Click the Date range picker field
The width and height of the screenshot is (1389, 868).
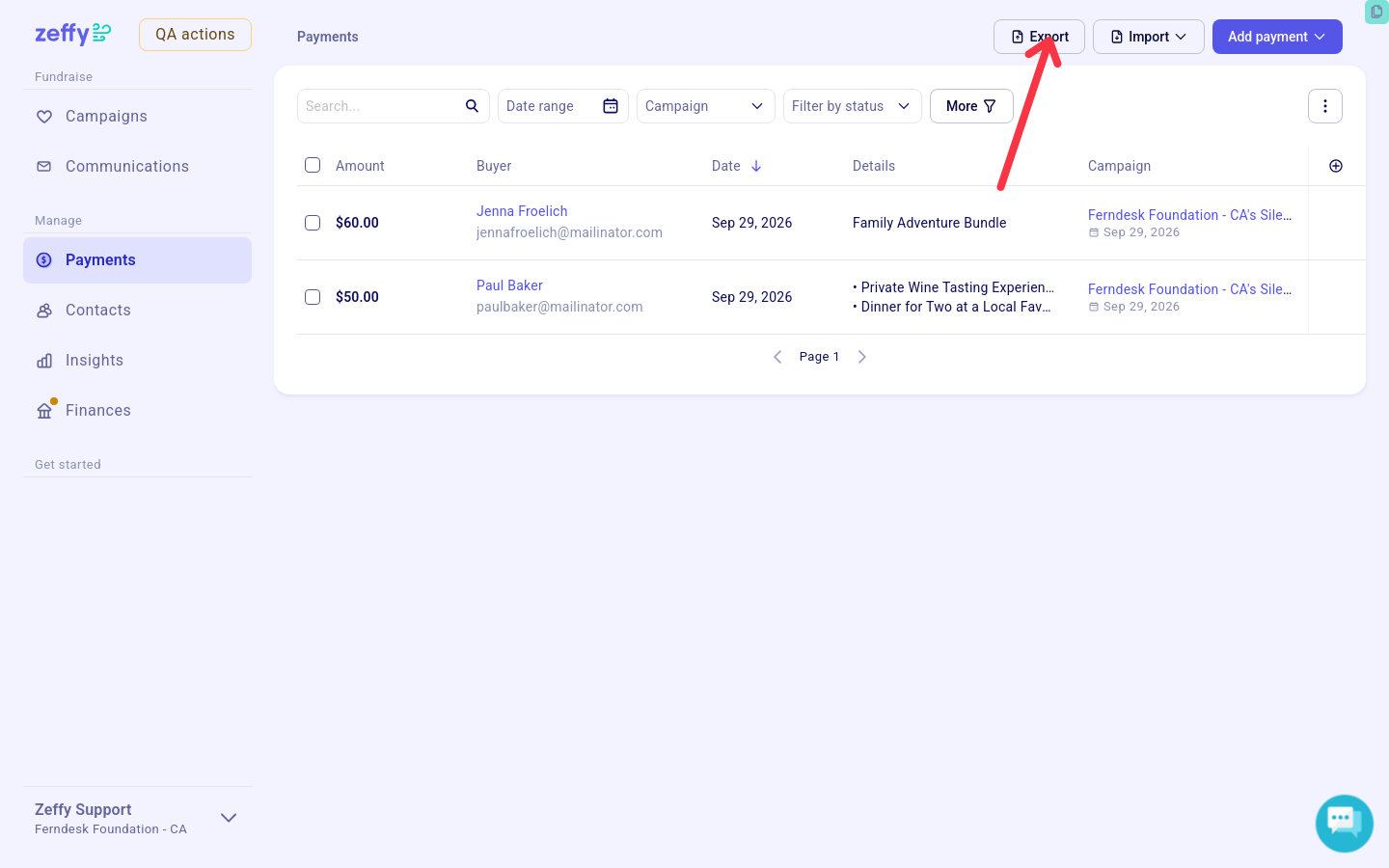point(563,106)
